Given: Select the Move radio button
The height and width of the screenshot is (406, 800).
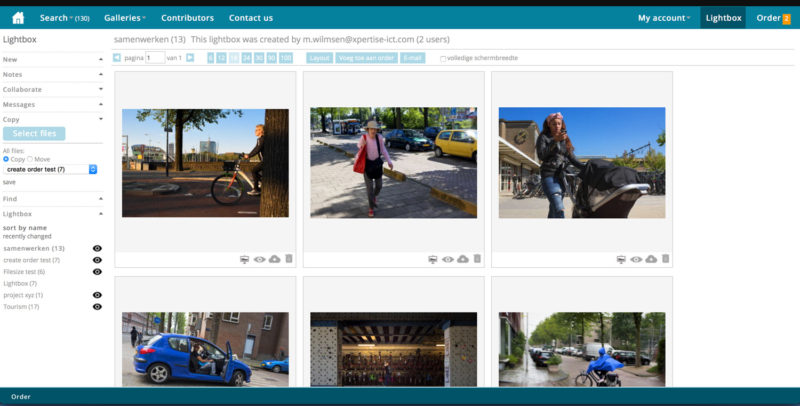Looking at the screenshot, I should tap(30, 159).
